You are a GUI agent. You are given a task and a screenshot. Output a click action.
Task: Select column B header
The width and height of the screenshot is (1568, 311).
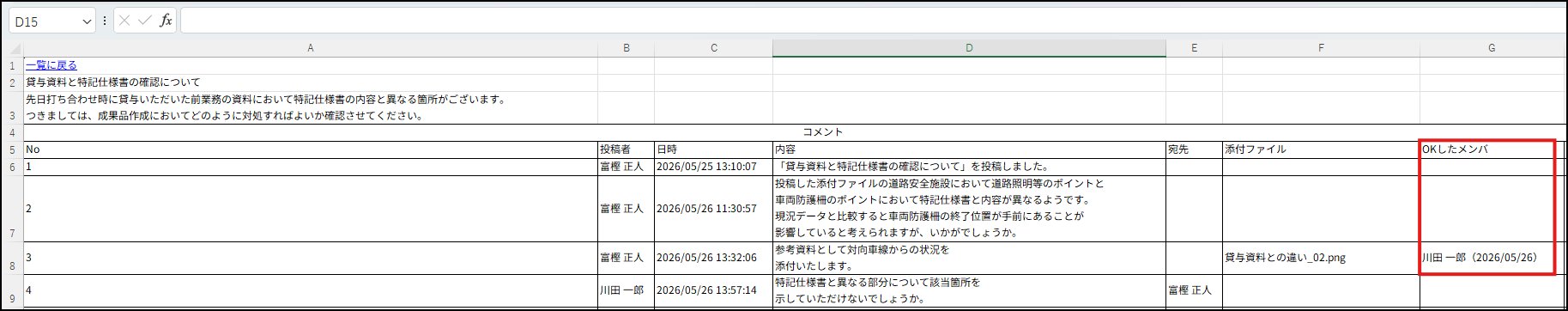point(627,48)
